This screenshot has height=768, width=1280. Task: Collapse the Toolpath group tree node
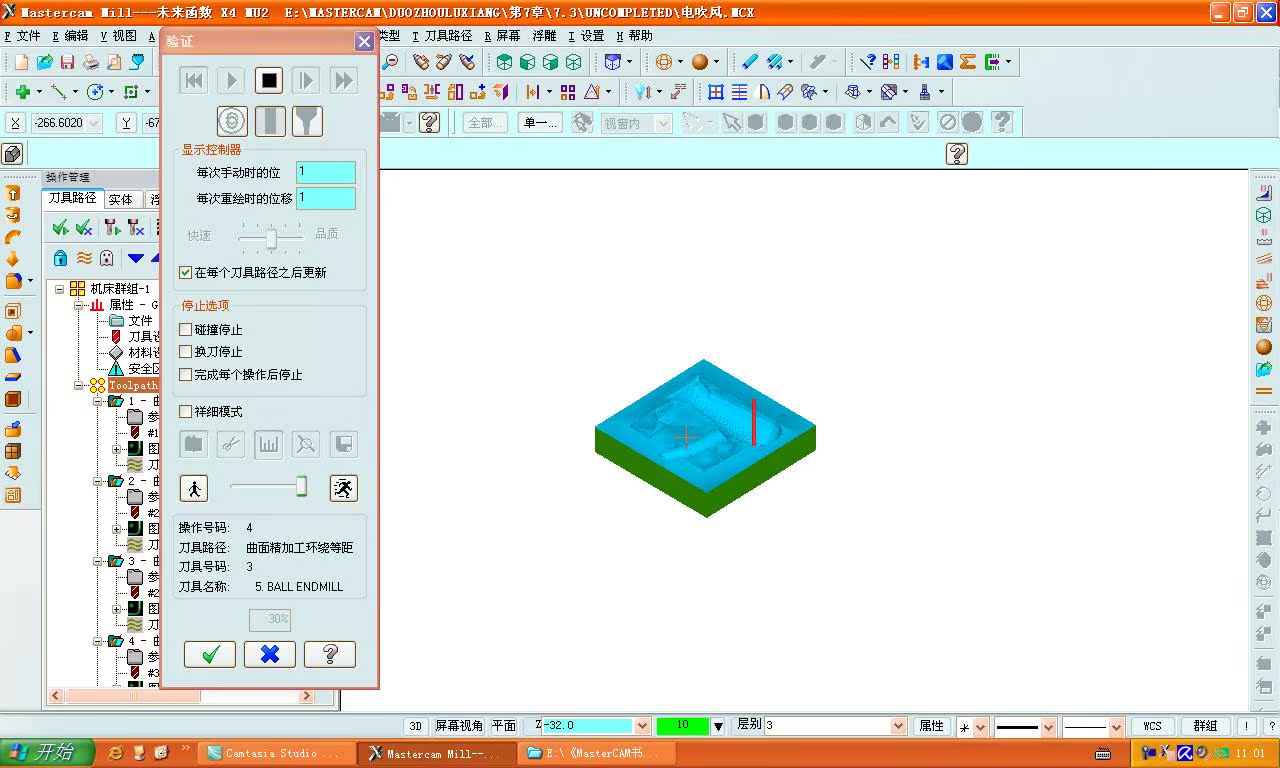78,385
